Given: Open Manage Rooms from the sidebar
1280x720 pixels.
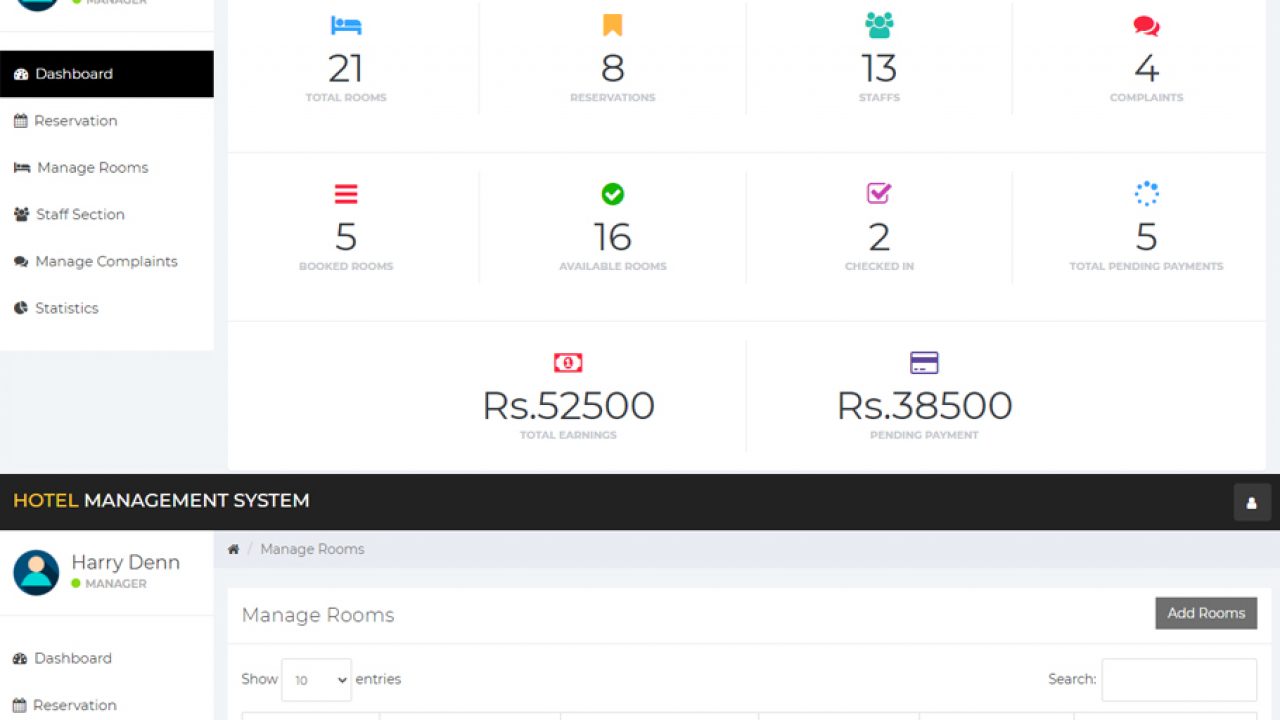Looking at the screenshot, I should click(x=92, y=168).
